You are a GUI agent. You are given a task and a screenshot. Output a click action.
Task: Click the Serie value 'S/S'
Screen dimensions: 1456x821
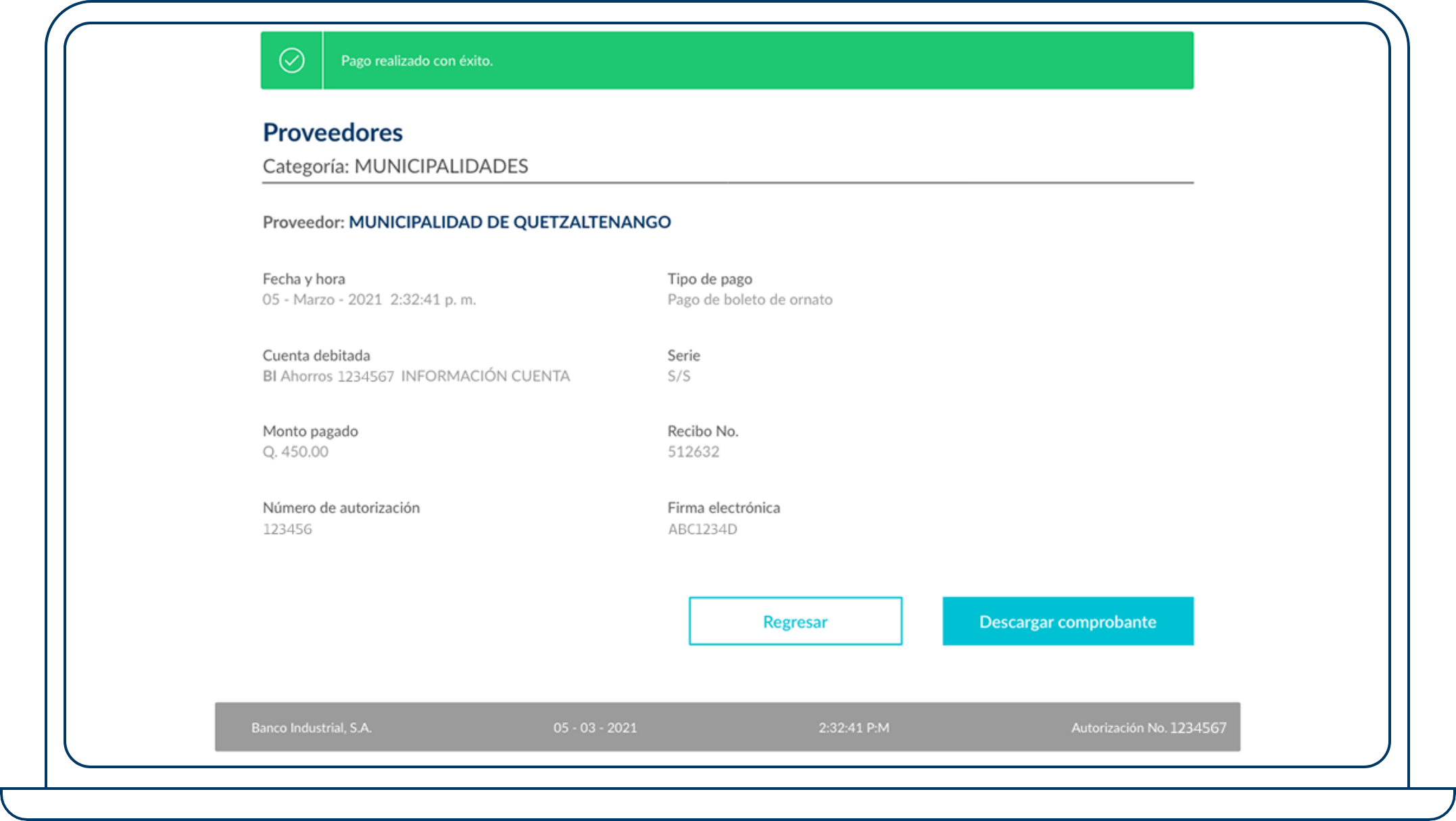679,376
